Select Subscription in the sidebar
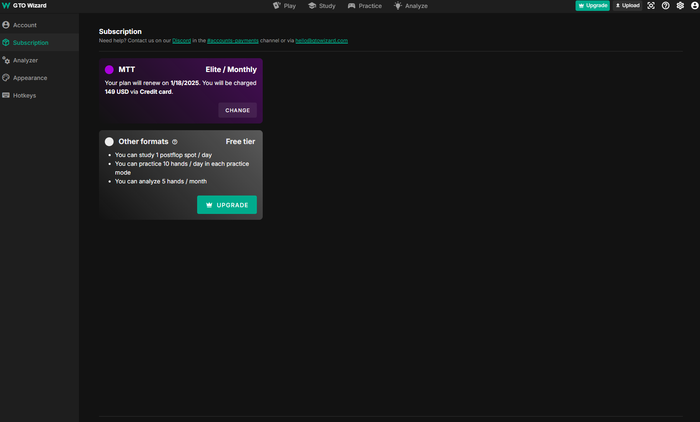The image size is (700, 422). coord(39,42)
